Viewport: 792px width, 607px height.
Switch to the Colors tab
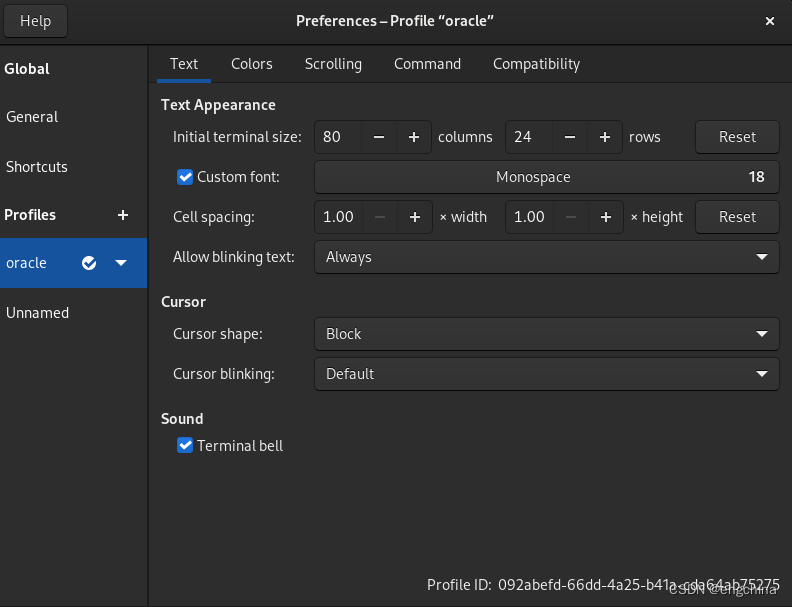coord(252,64)
